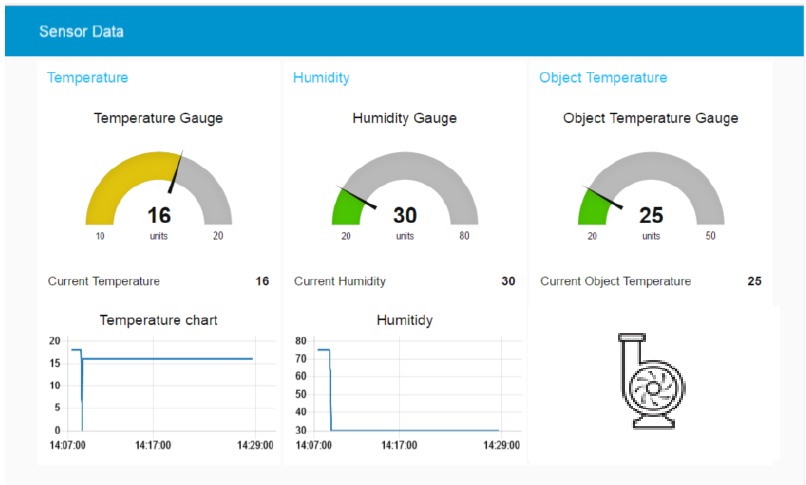Click the Temperature Gauge reading 16
806x485 pixels.
pyautogui.click(x=159, y=214)
